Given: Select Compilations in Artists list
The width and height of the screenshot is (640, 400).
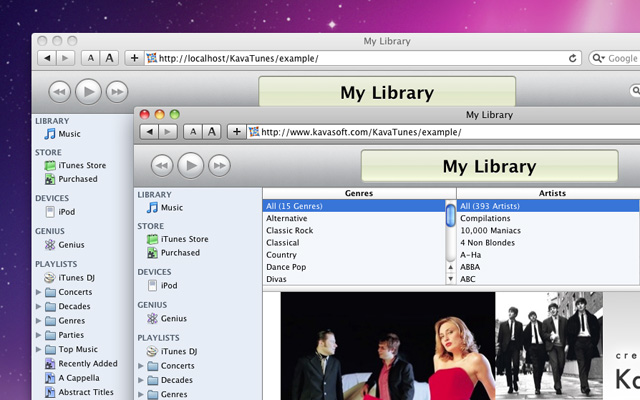Looking at the screenshot, I should 548,218.
